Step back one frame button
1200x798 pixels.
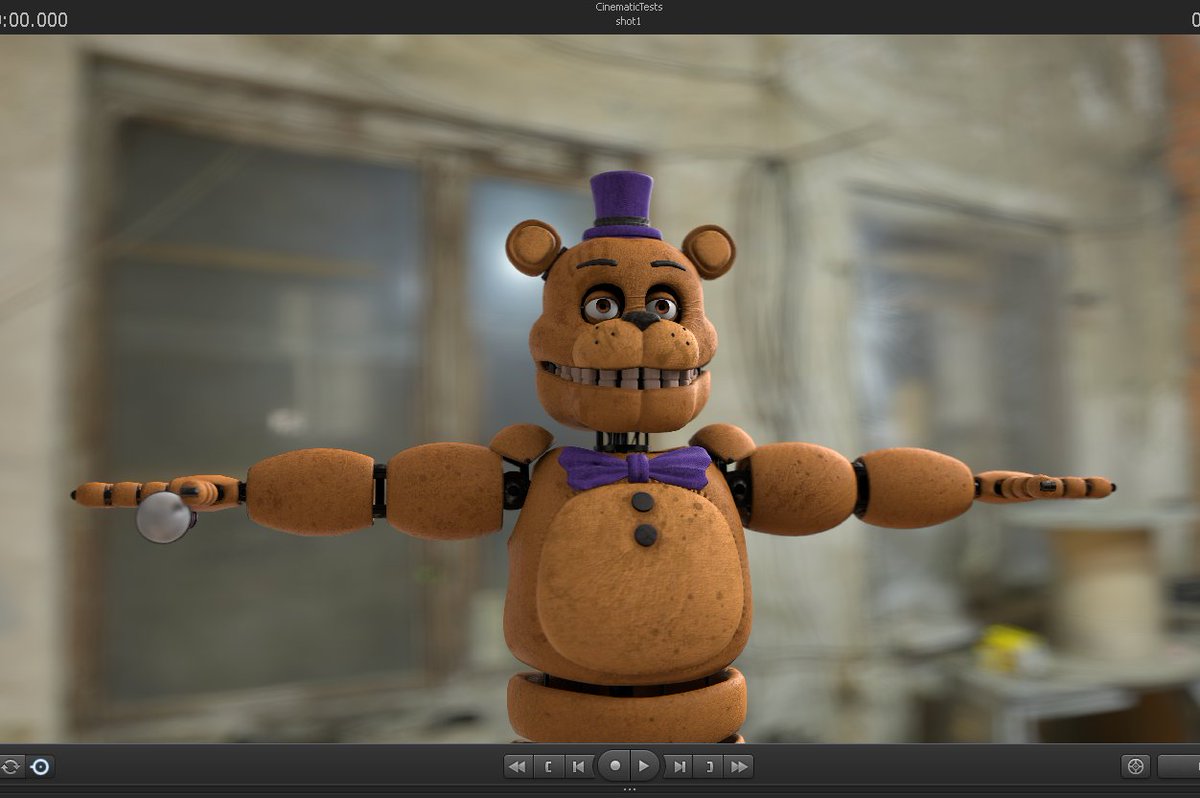(x=578, y=767)
